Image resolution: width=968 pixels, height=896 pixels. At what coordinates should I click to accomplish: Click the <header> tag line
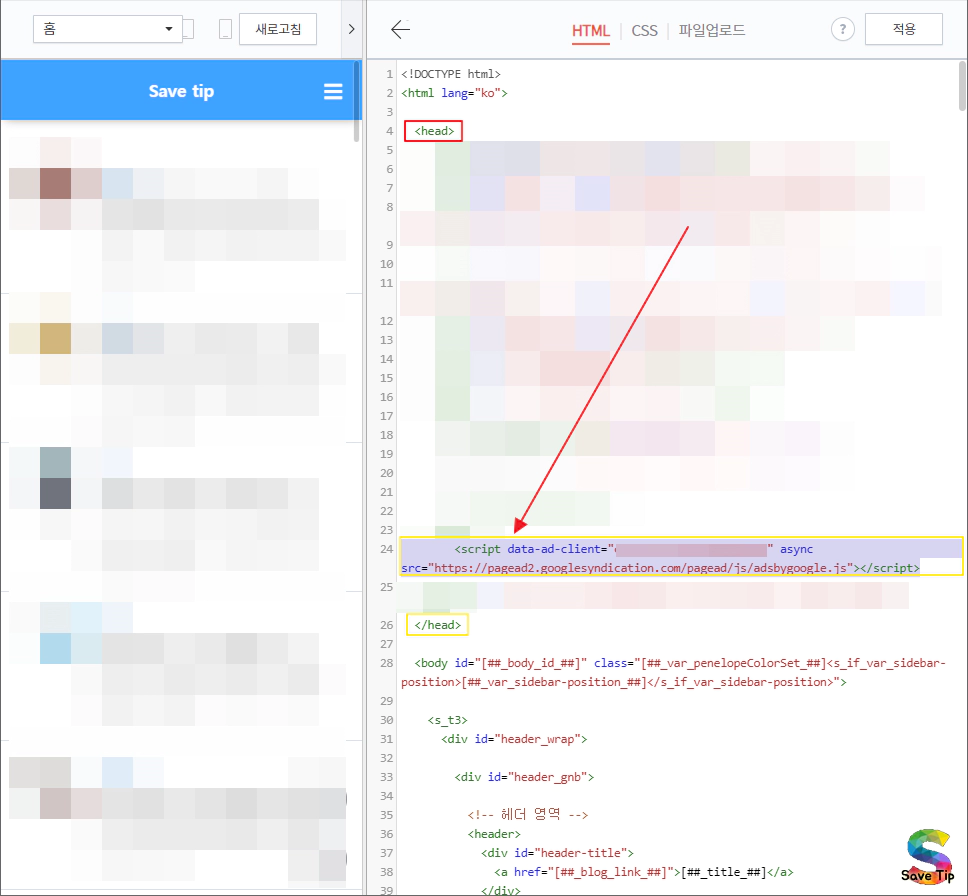pos(494,834)
